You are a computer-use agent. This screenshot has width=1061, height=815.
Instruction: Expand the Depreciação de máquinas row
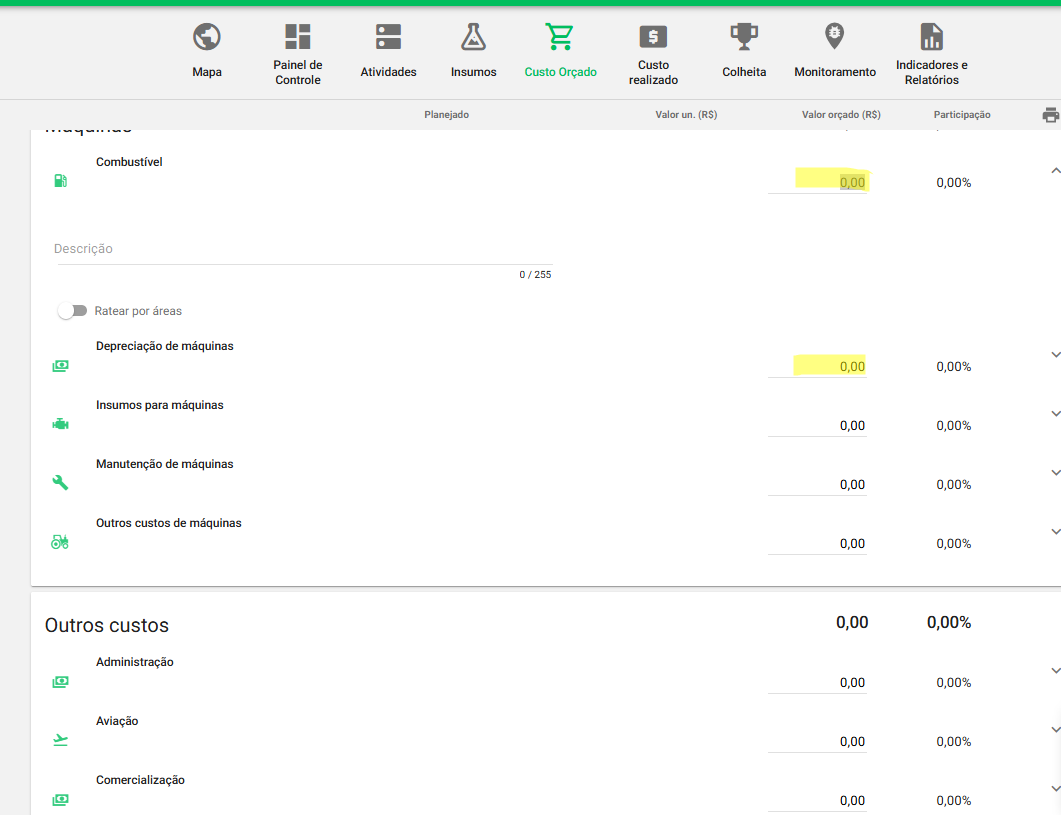click(1055, 355)
